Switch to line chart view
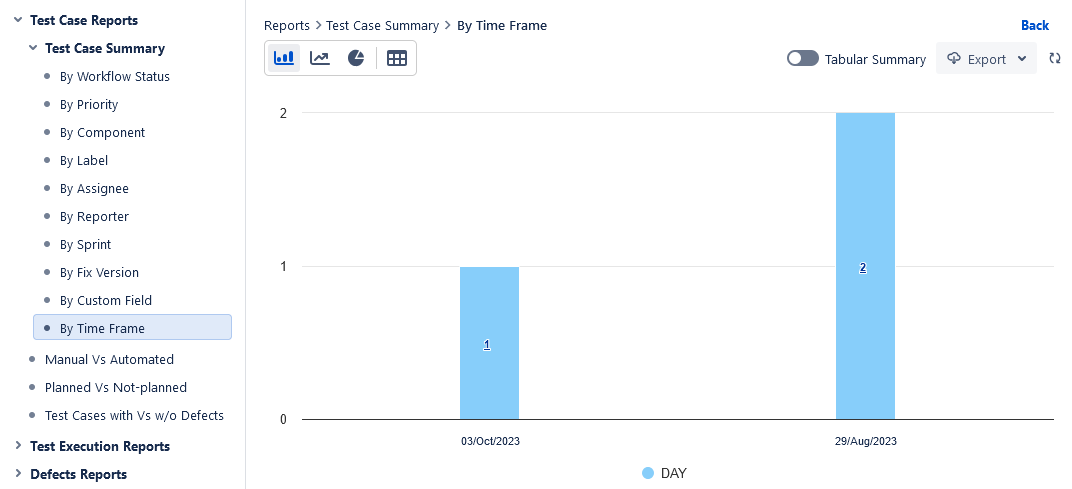Image resolution: width=1072 pixels, height=489 pixels. [x=320, y=58]
